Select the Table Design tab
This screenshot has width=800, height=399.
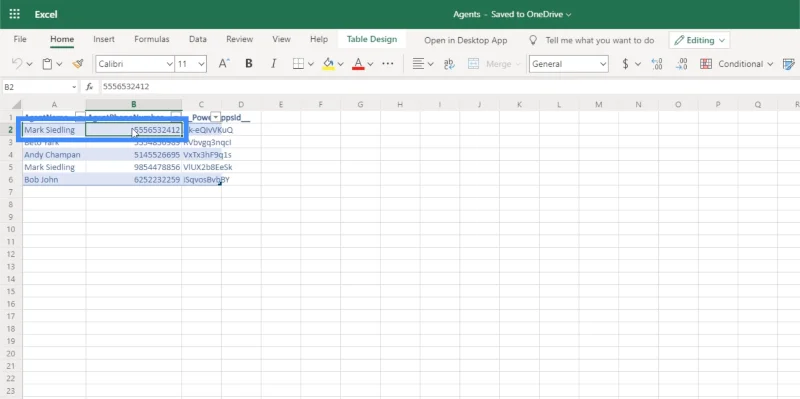pyautogui.click(x=372, y=39)
